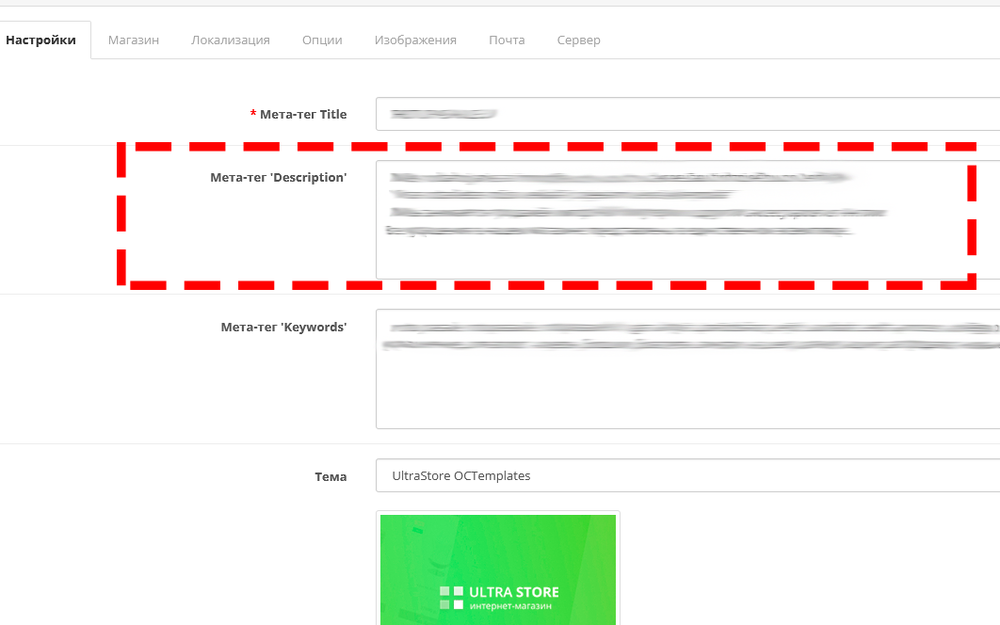
Task: Open the Изображения tab
Action: pyautogui.click(x=415, y=40)
